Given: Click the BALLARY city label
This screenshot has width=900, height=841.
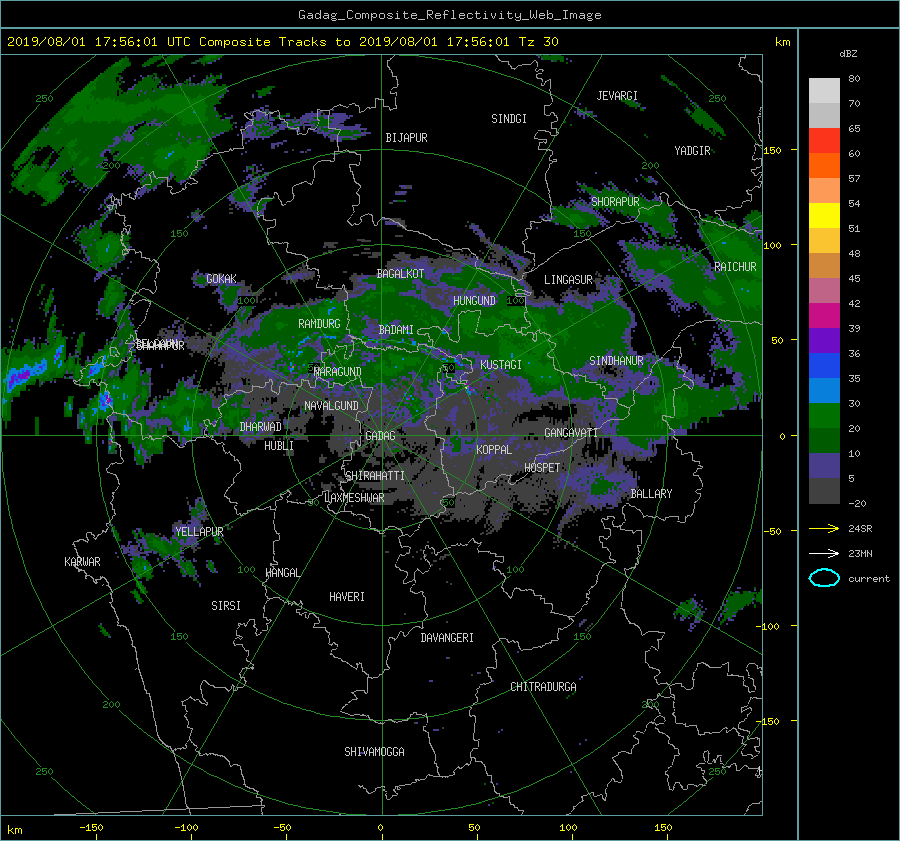Looking at the screenshot, I should (651, 494).
